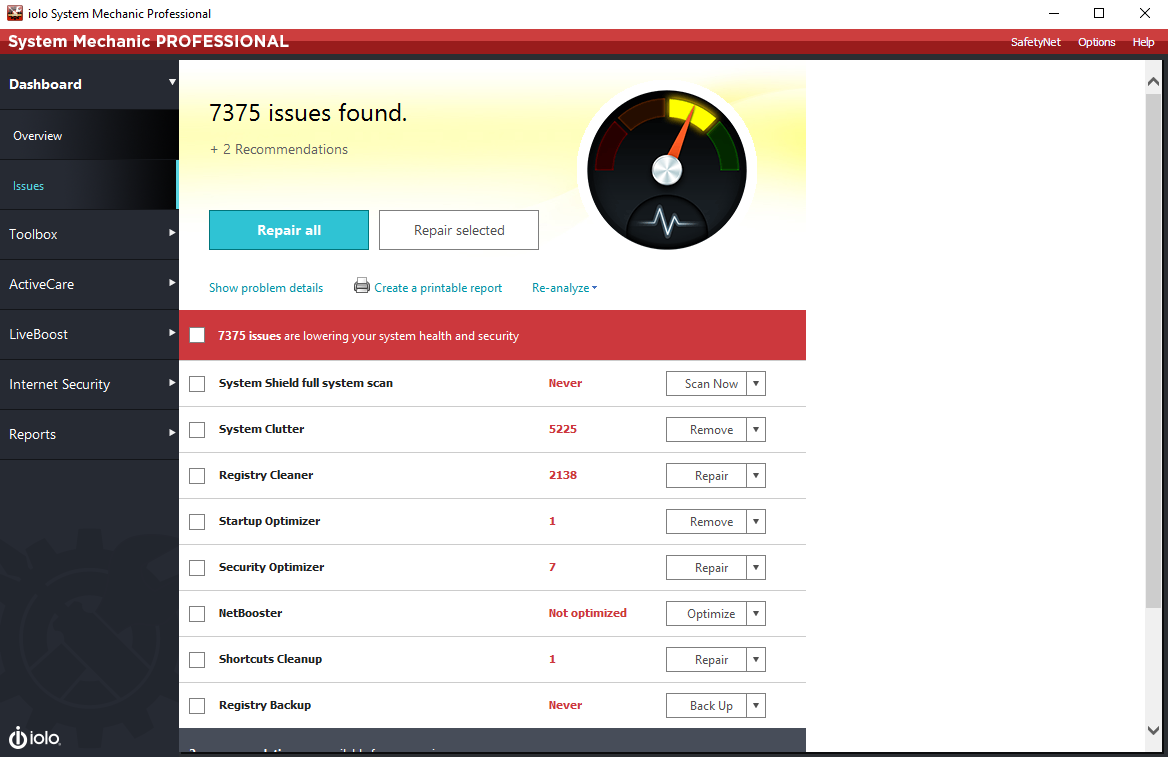Expand the Toolbox menu
Image resolution: width=1168 pixels, height=757 pixels.
89,234
